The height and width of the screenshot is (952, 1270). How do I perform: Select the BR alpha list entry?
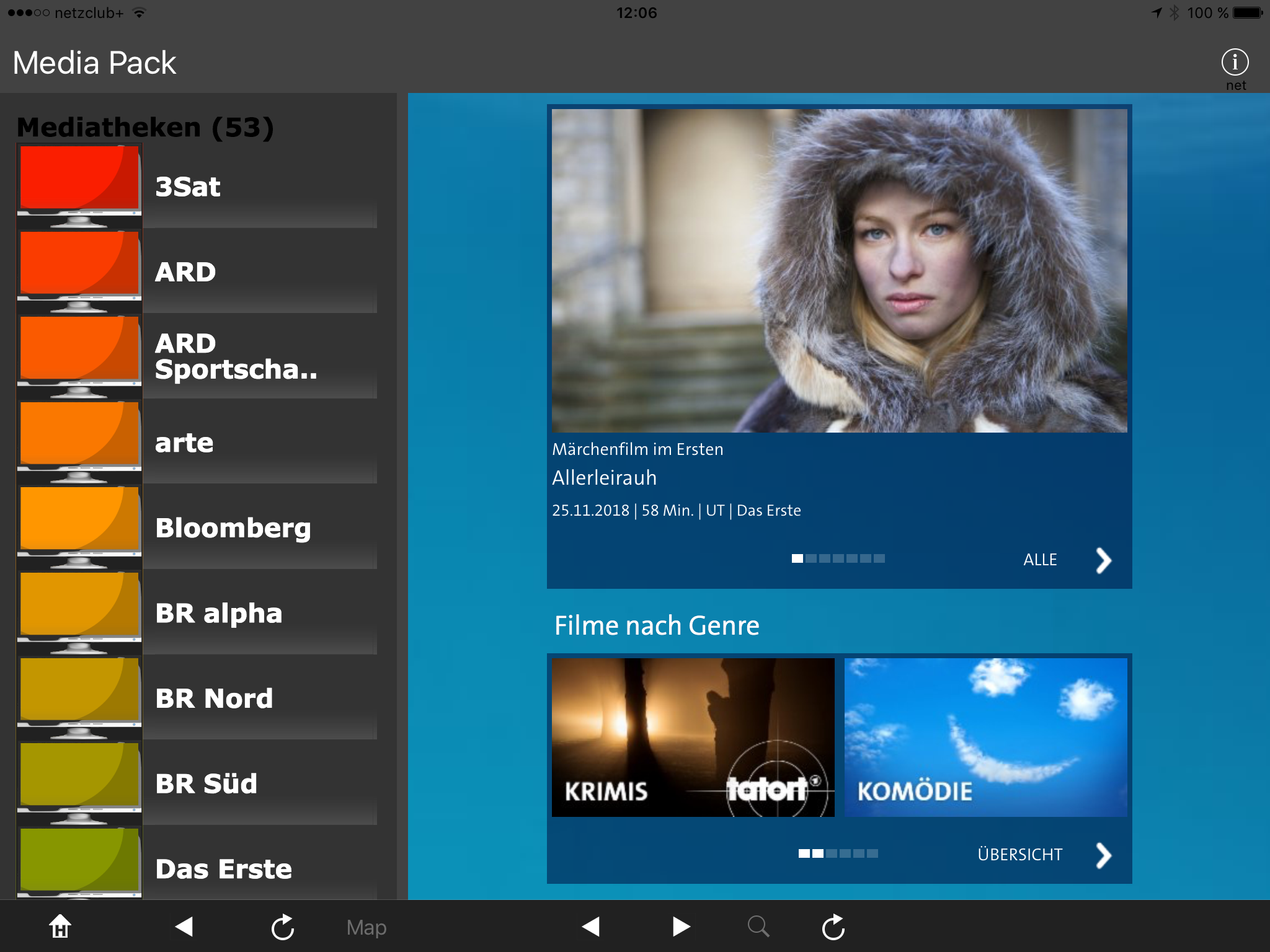click(x=197, y=612)
